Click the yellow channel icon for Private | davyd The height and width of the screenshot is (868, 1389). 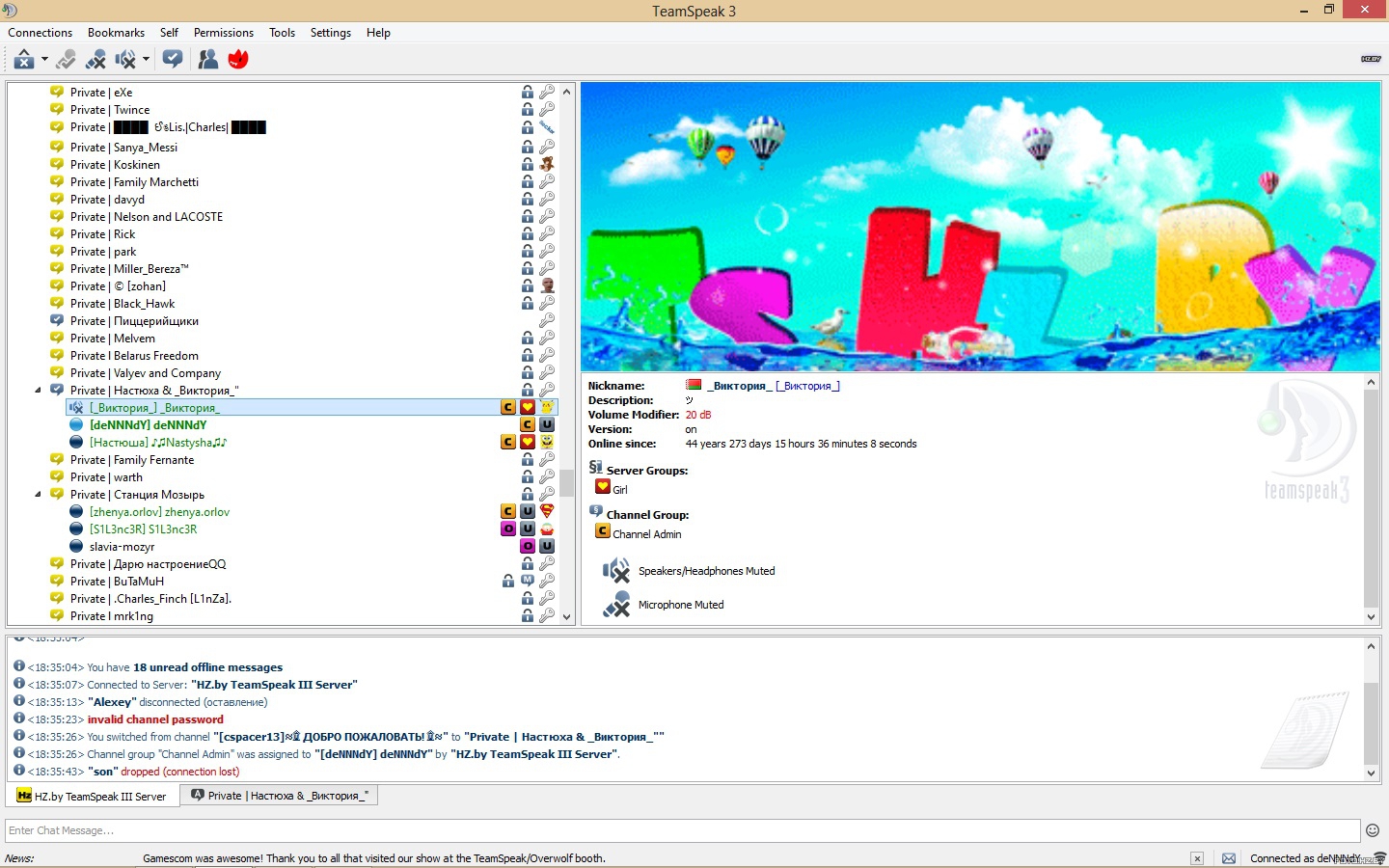pos(57,199)
